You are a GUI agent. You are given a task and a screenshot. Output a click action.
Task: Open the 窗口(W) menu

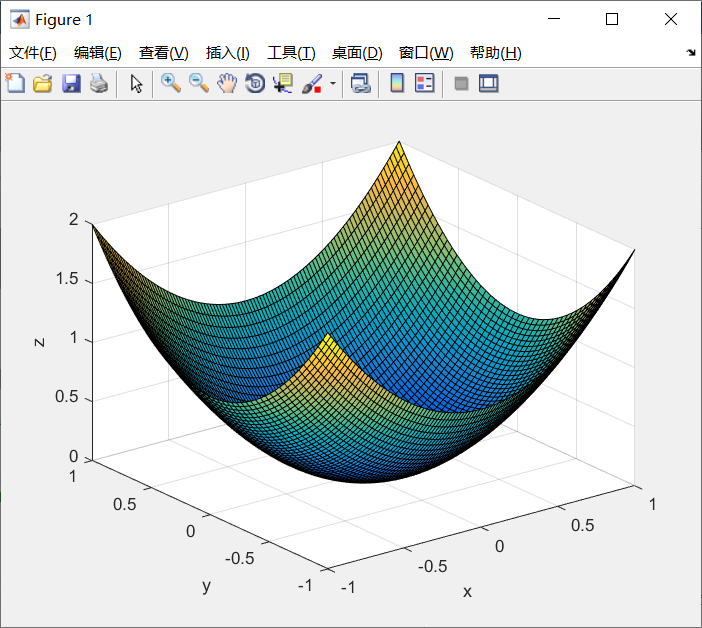[x=426, y=53]
